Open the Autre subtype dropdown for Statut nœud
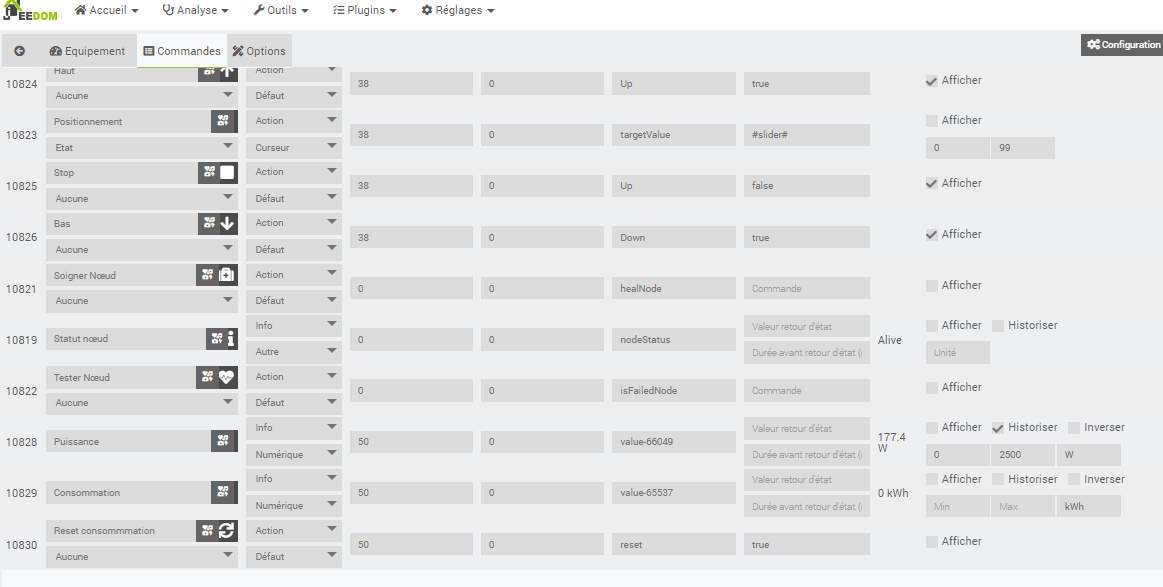The width and height of the screenshot is (1163, 587). pos(294,352)
